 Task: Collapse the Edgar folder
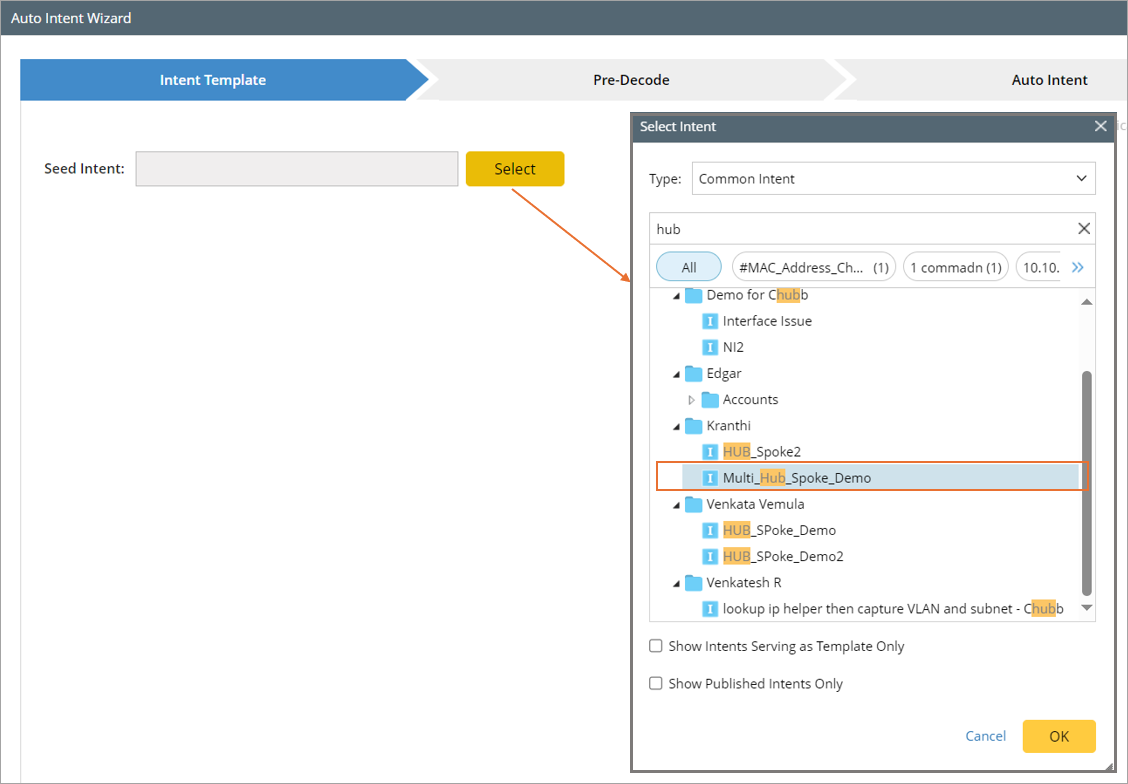point(675,374)
